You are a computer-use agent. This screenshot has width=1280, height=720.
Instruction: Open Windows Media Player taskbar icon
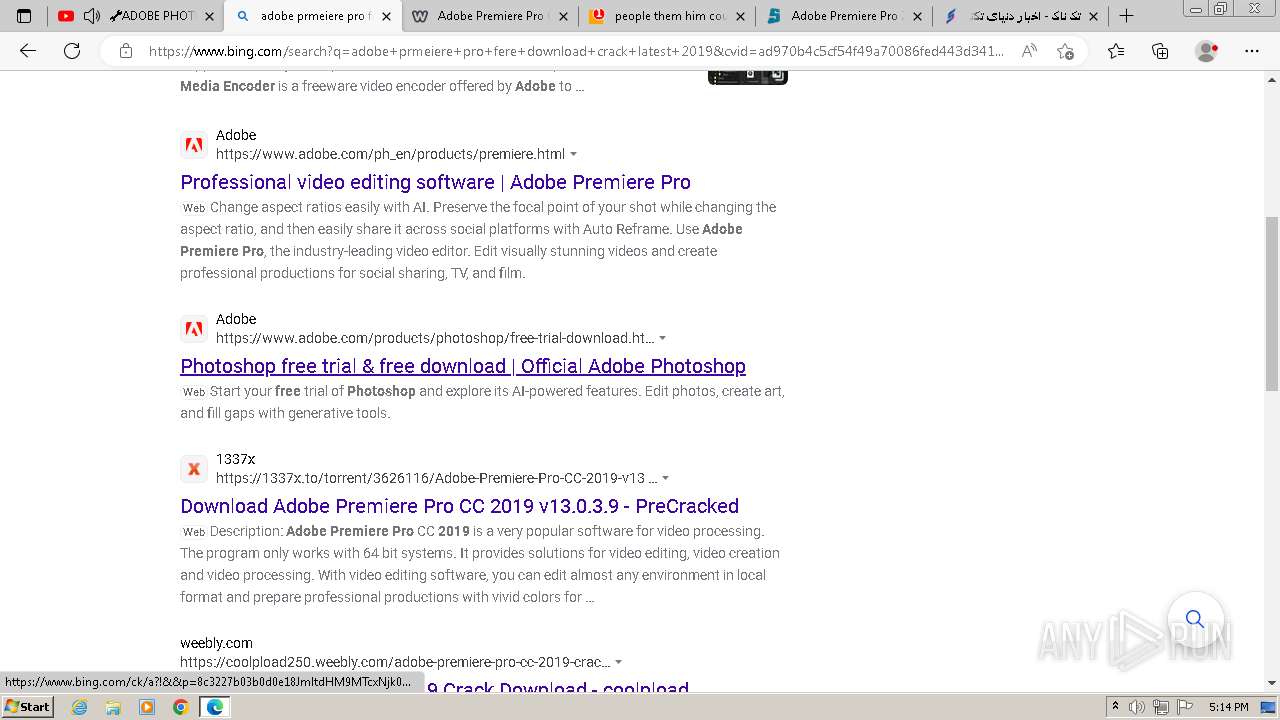click(x=147, y=707)
